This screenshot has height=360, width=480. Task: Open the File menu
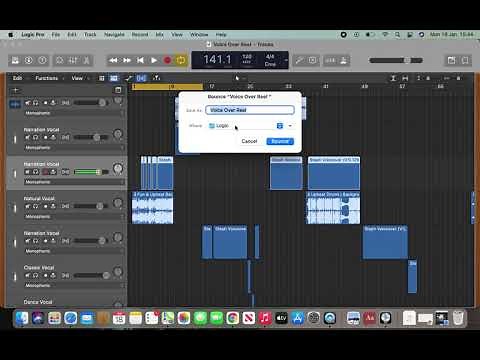56,34
